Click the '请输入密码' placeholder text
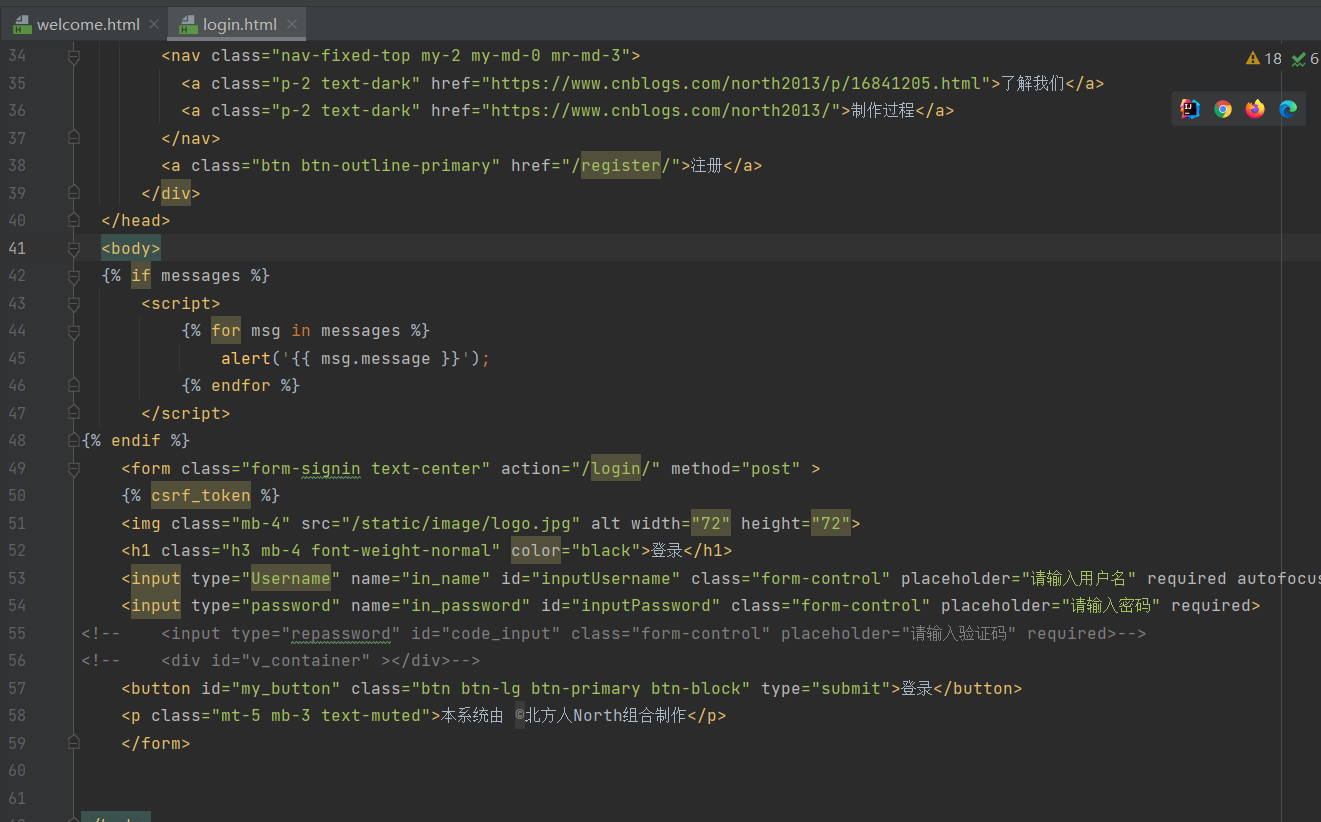This screenshot has width=1321, height=822. coord(1111,605)
